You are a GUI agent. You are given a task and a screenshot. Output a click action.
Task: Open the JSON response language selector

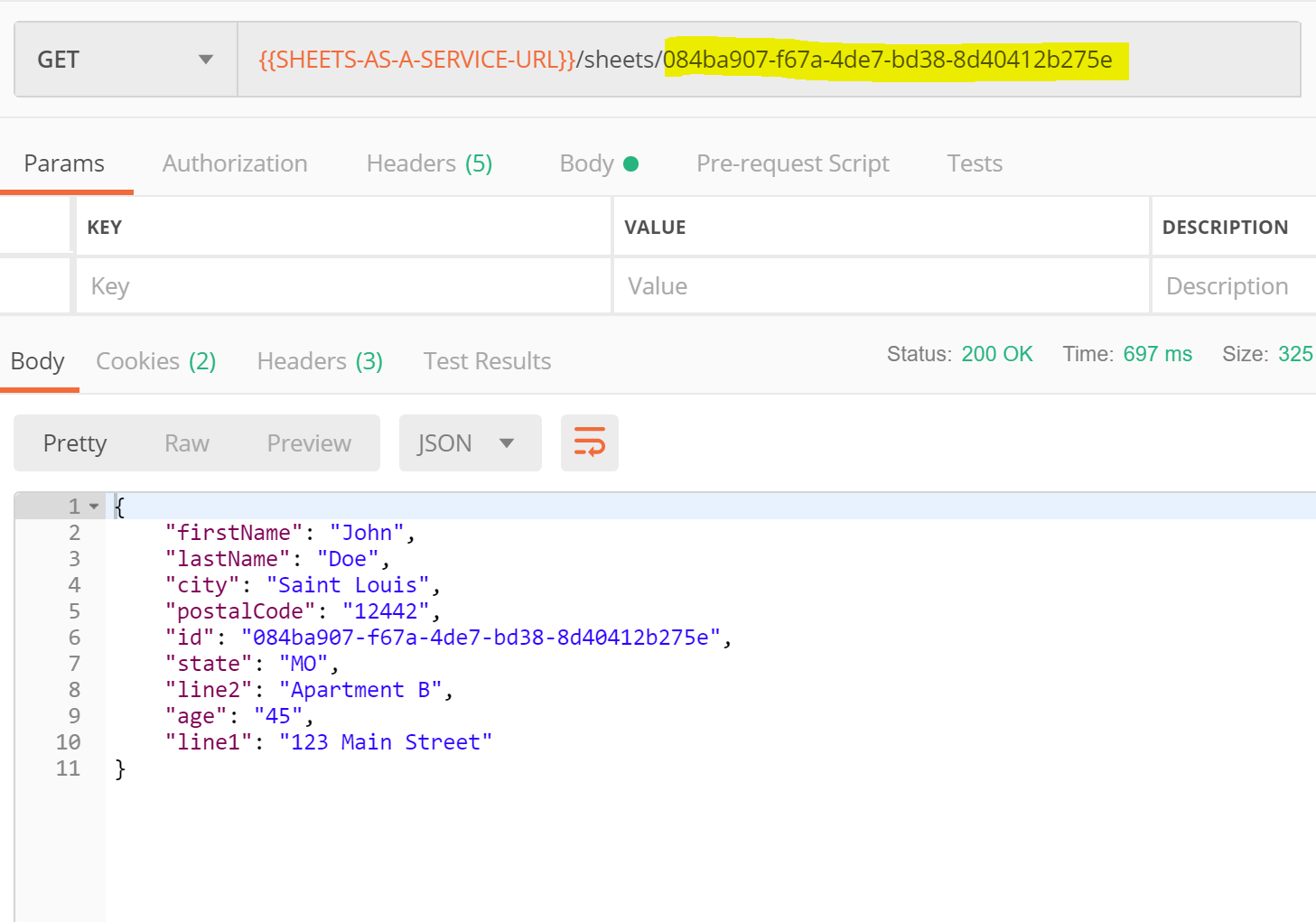pos(470,442)
